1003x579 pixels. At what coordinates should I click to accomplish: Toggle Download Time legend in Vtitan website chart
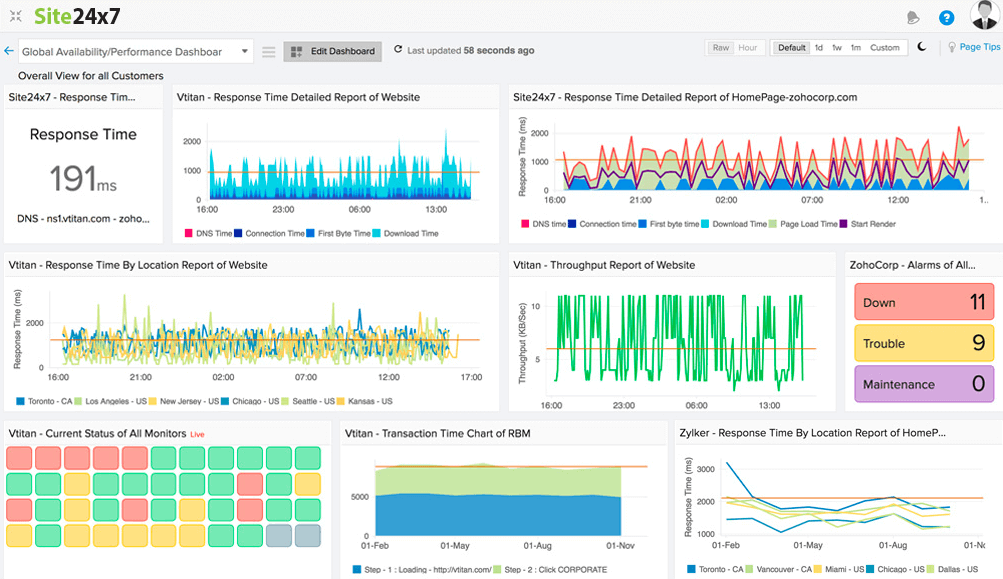tap(406, 234)
